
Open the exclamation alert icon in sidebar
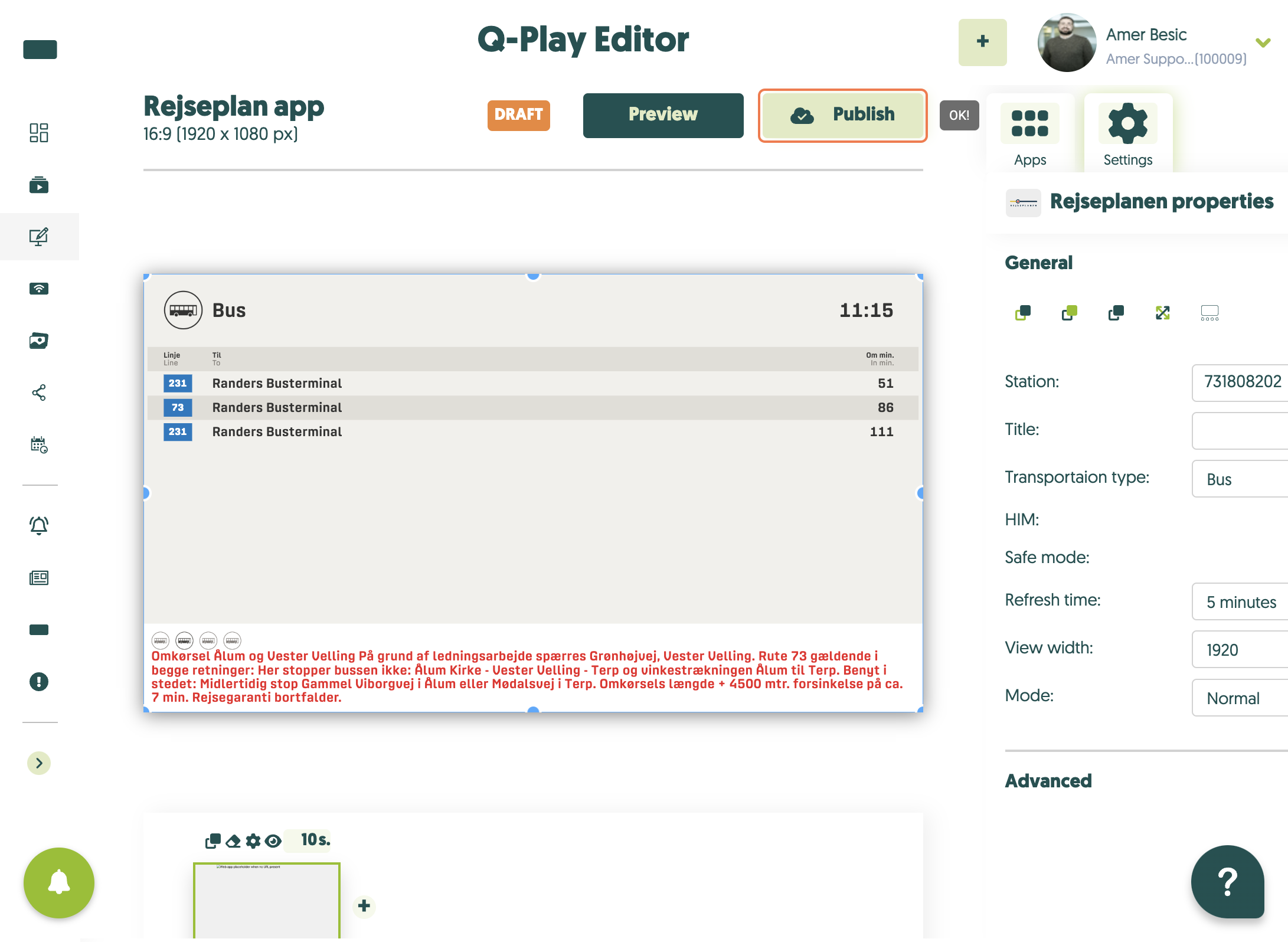[39, 682]
